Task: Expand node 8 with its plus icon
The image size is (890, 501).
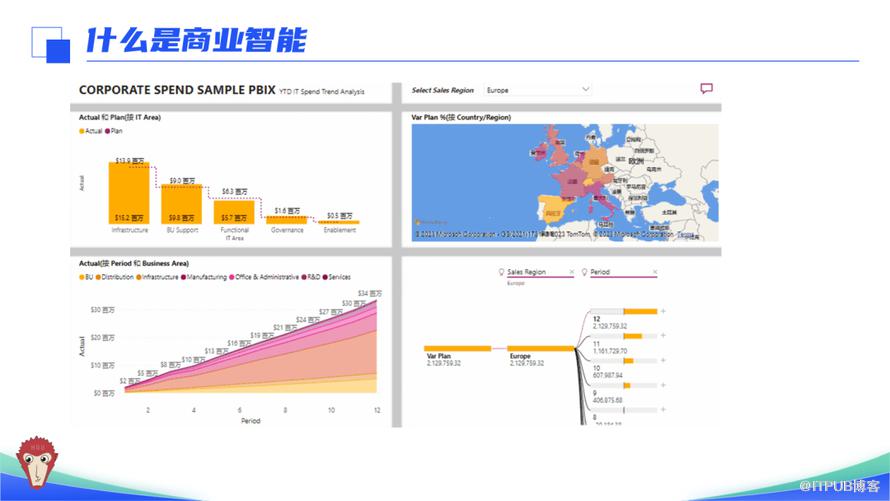Action: click(663, 409)
